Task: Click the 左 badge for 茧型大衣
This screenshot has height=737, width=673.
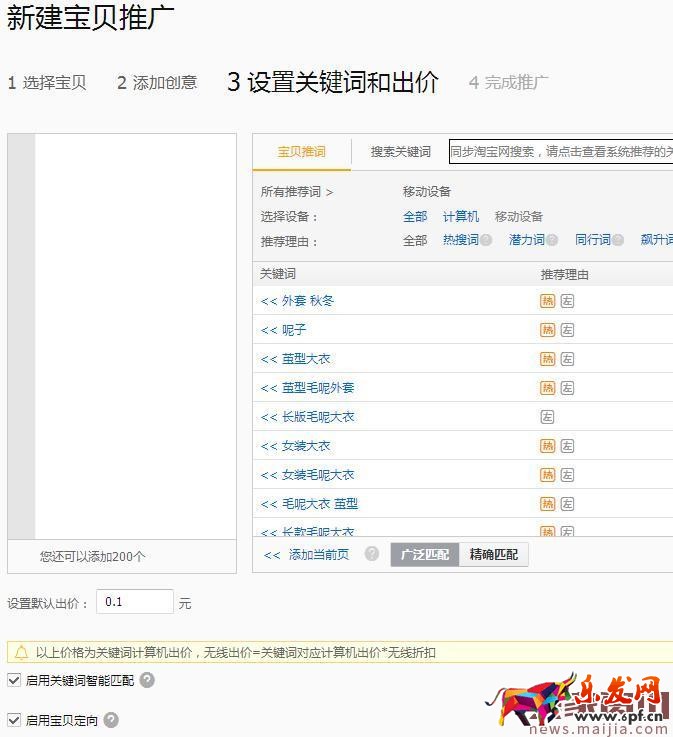Action: tap(567, 359)
